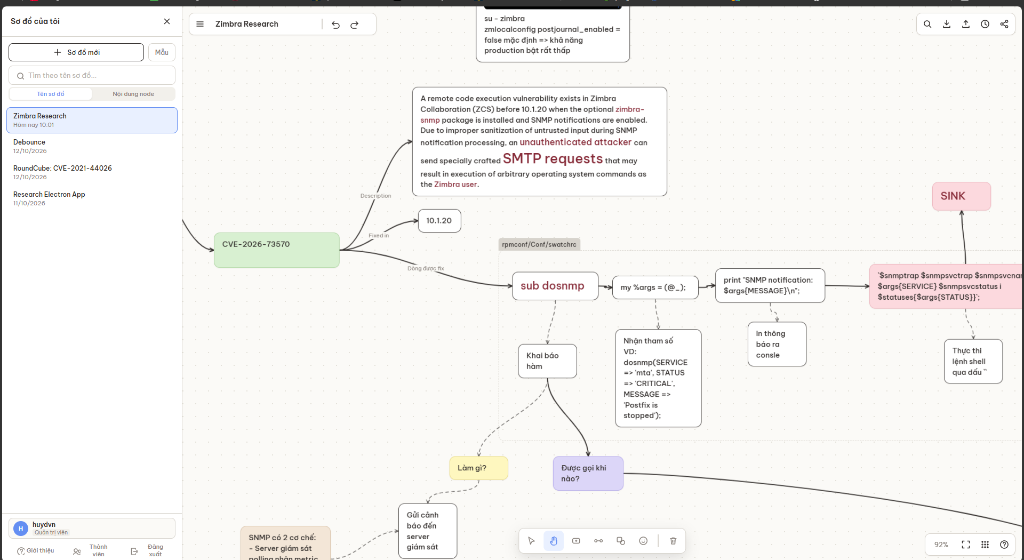
Task: Select the 'zmlocalconfig postjournal_enabled' node
Action: pyautogui.click(x=552, y=35)
